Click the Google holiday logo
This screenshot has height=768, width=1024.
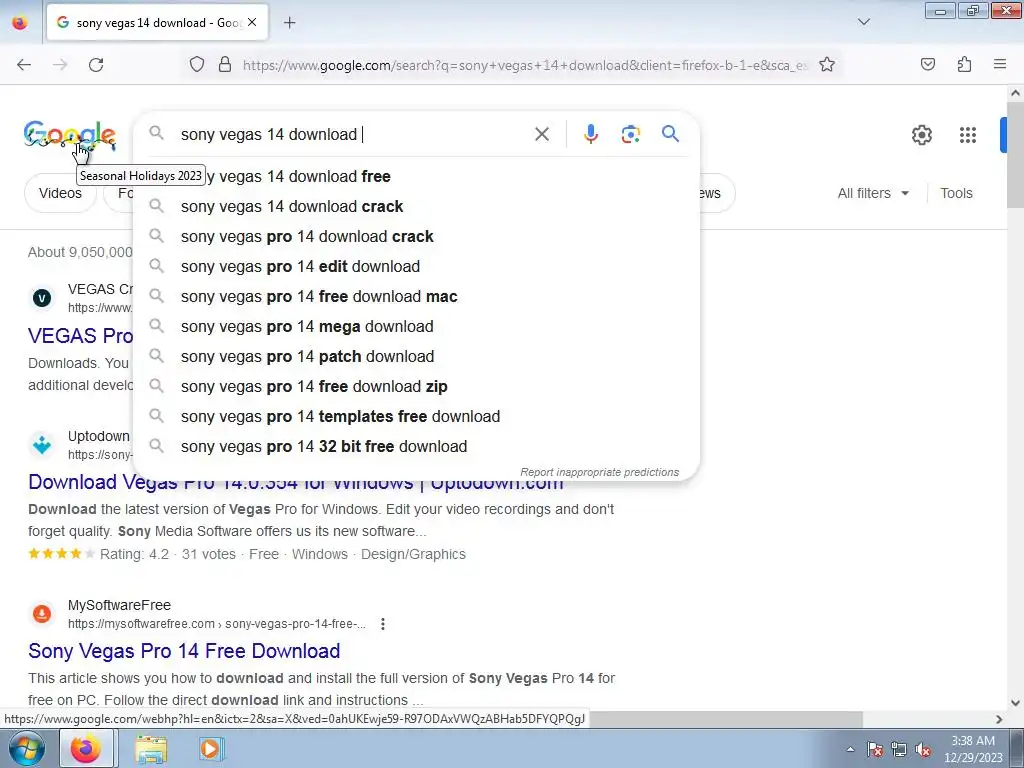69,136
